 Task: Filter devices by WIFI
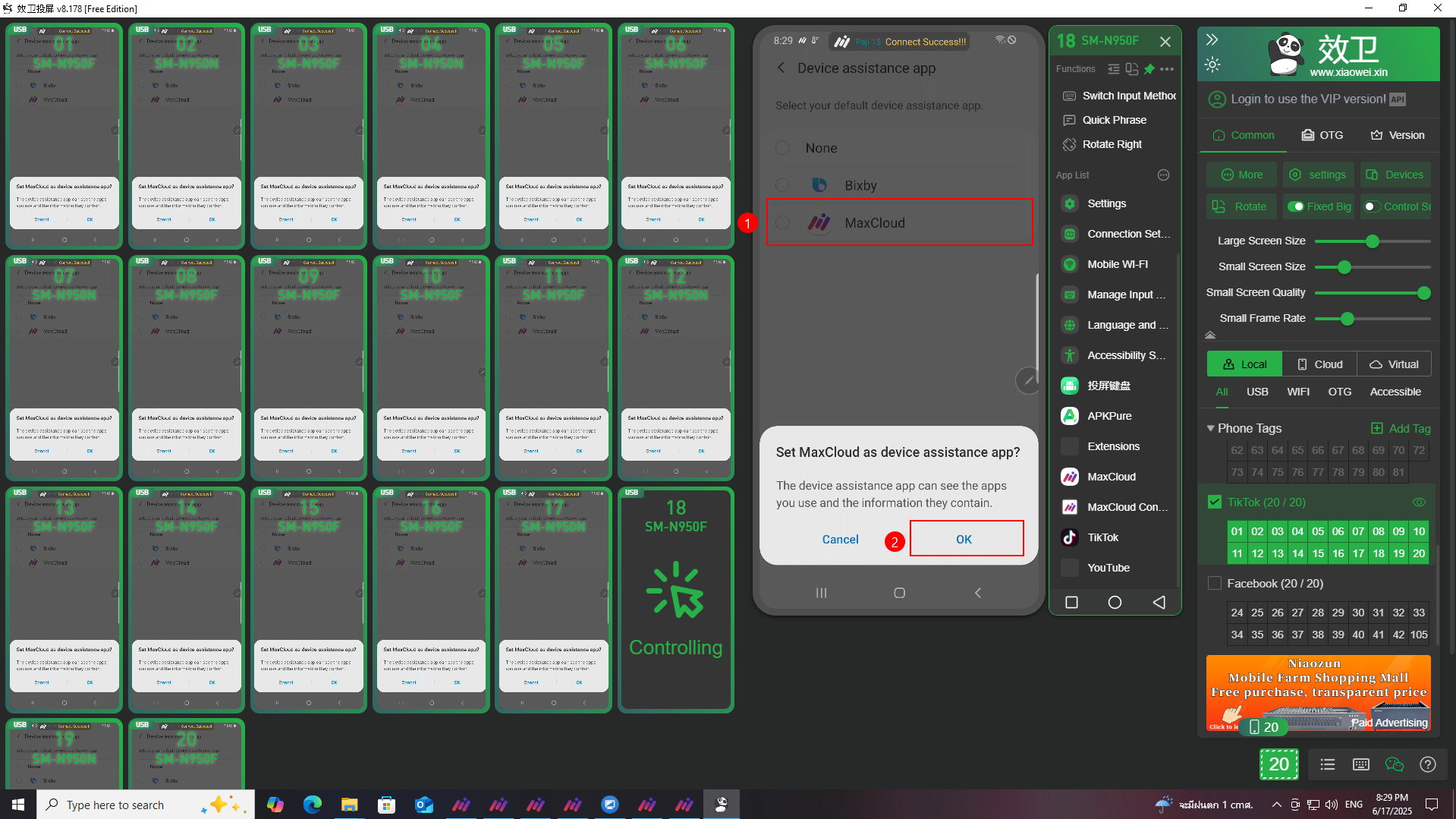click(x=1298, y=392)
